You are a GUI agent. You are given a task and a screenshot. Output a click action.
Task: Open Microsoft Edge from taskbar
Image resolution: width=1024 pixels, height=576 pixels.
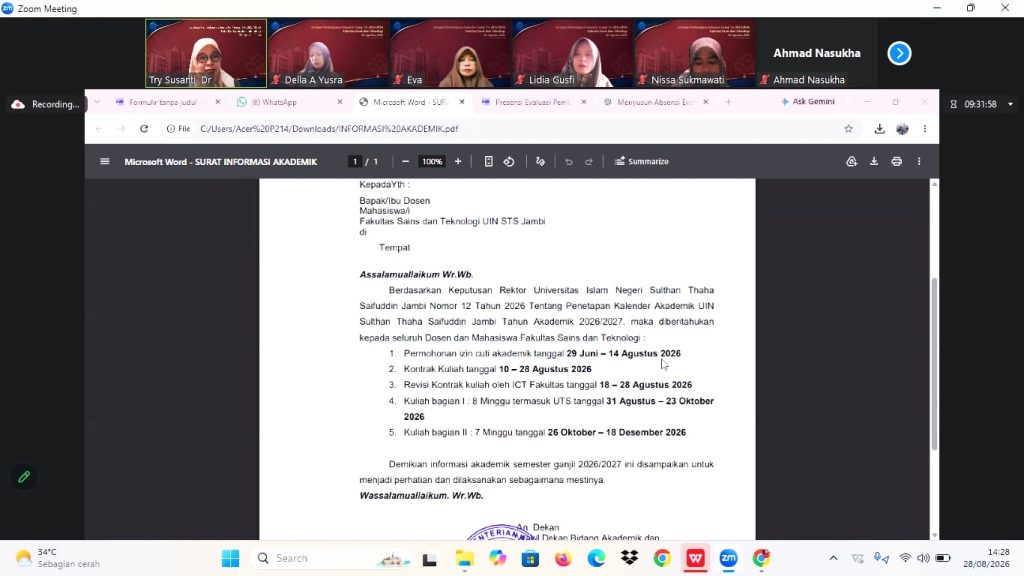pyautogui.click(x=596, y=558)
